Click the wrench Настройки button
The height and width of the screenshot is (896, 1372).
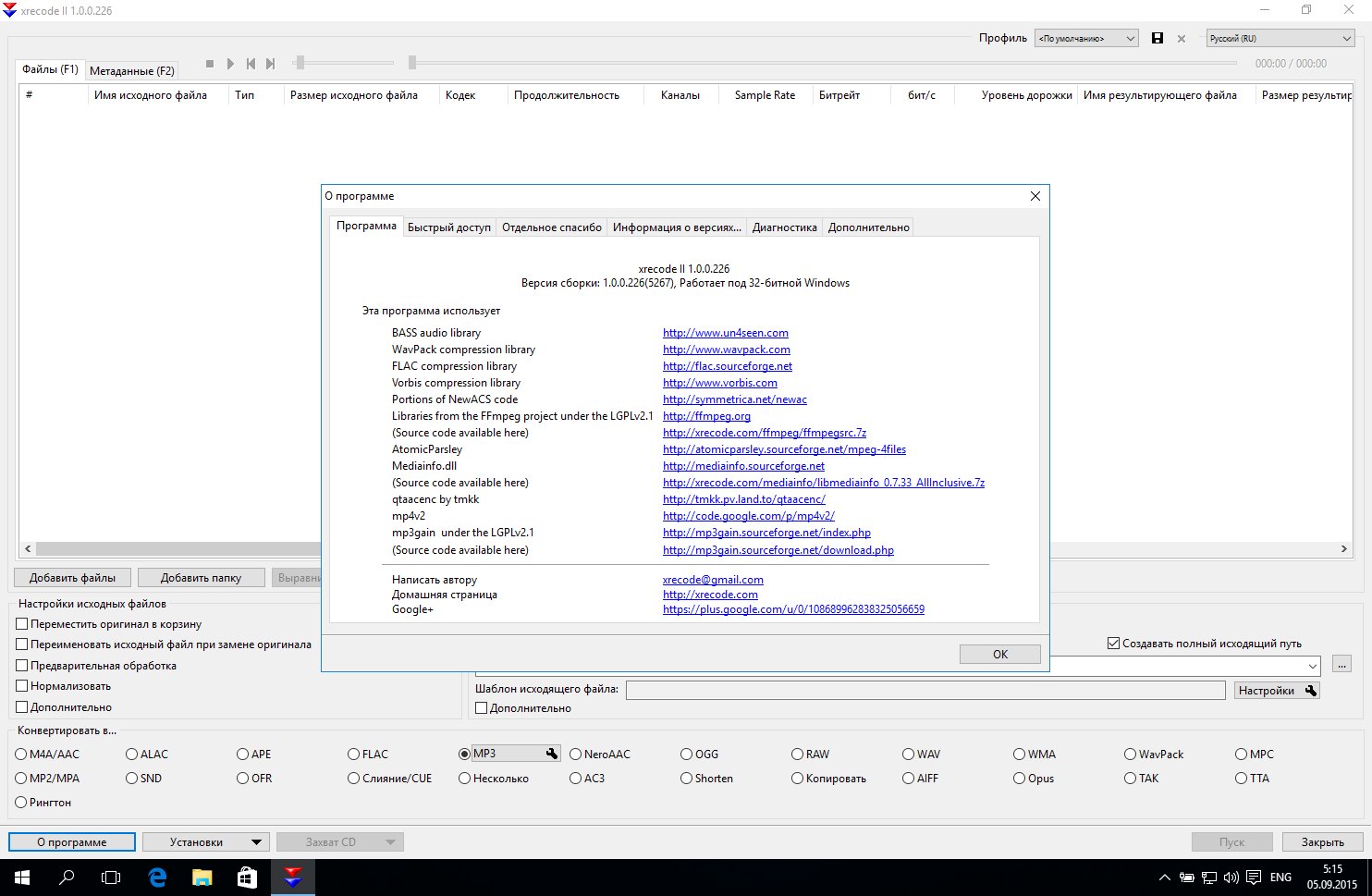coord(1277,691)
